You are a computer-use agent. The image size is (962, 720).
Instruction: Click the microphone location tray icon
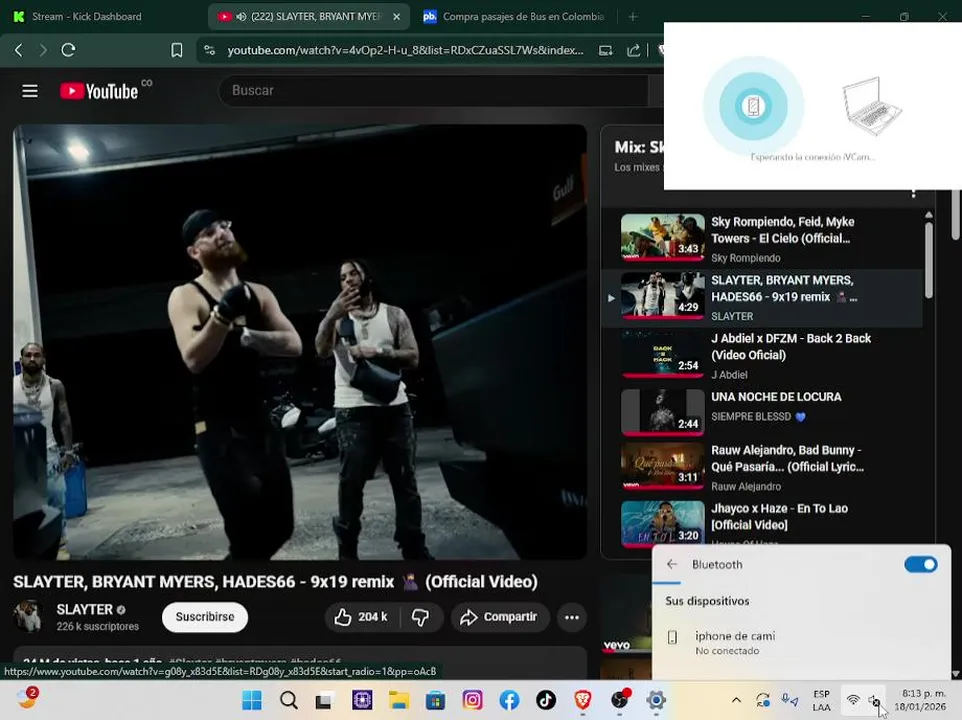click(790, 700)
